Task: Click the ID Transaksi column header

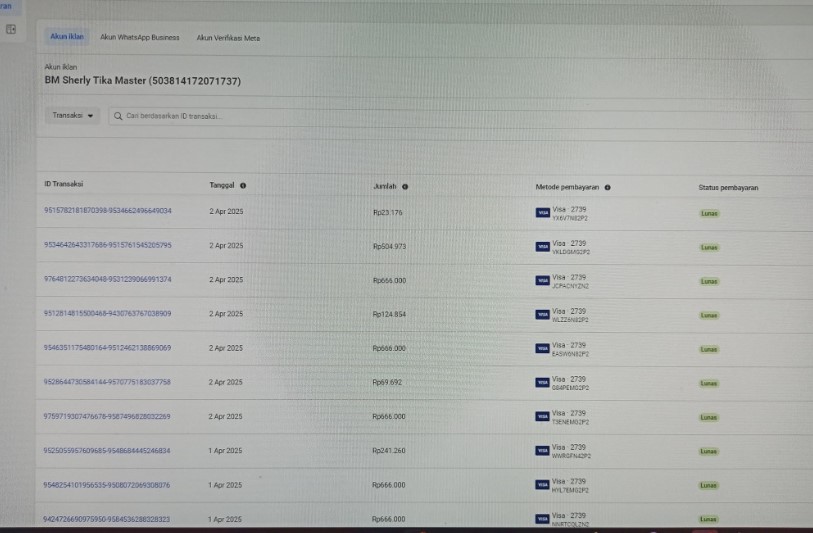Action: pos(63,184)
